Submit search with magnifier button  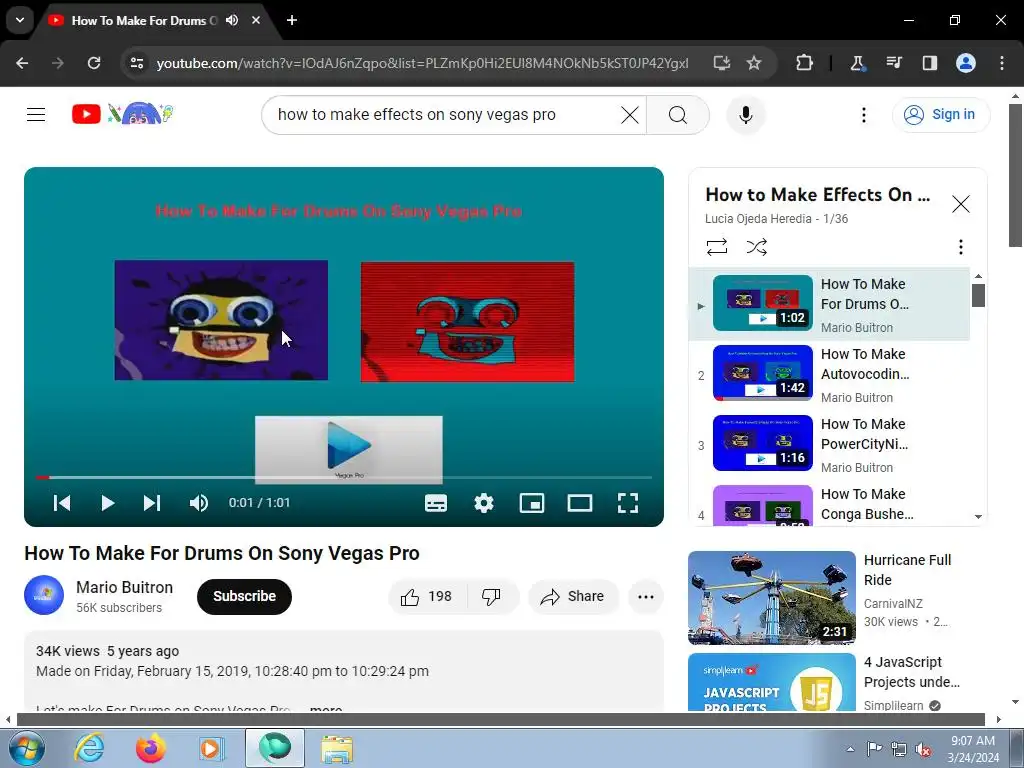[678, 115]
